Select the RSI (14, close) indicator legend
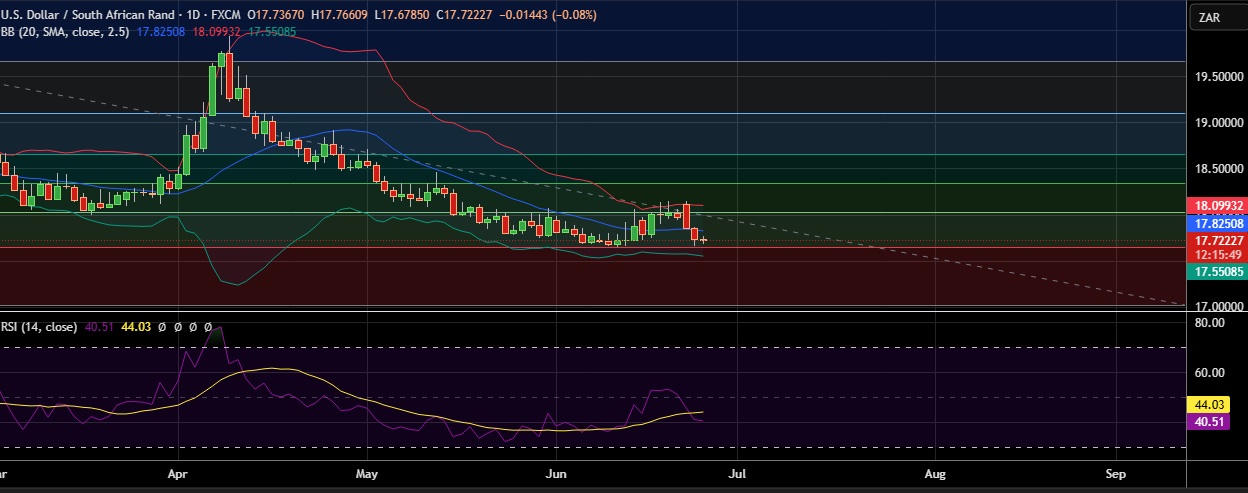1248x493 pixels. (39, 327)
